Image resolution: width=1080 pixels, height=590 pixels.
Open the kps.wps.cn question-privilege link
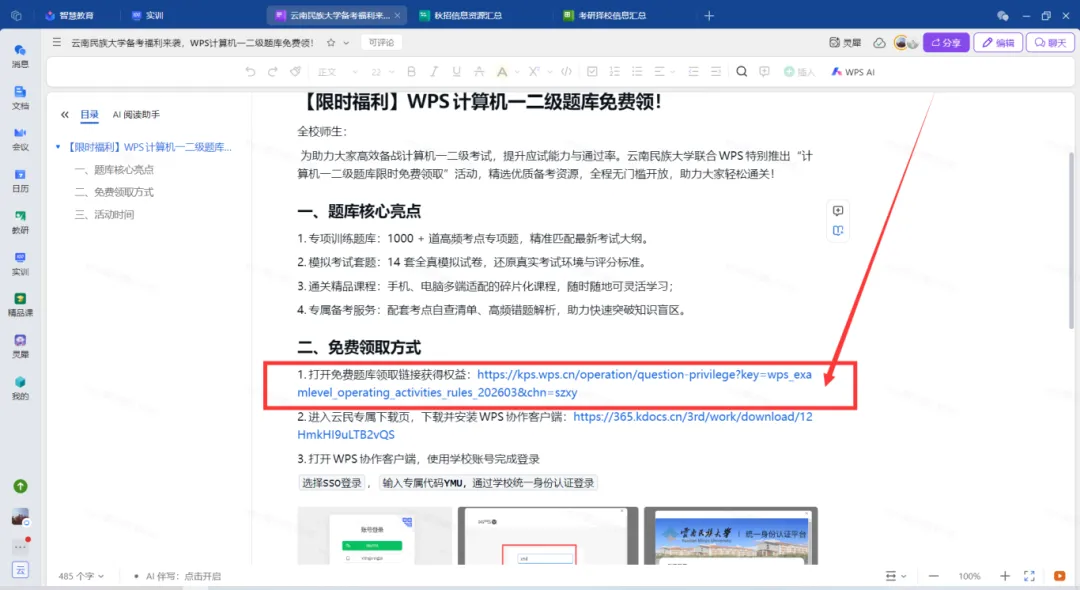coord(554,383)
